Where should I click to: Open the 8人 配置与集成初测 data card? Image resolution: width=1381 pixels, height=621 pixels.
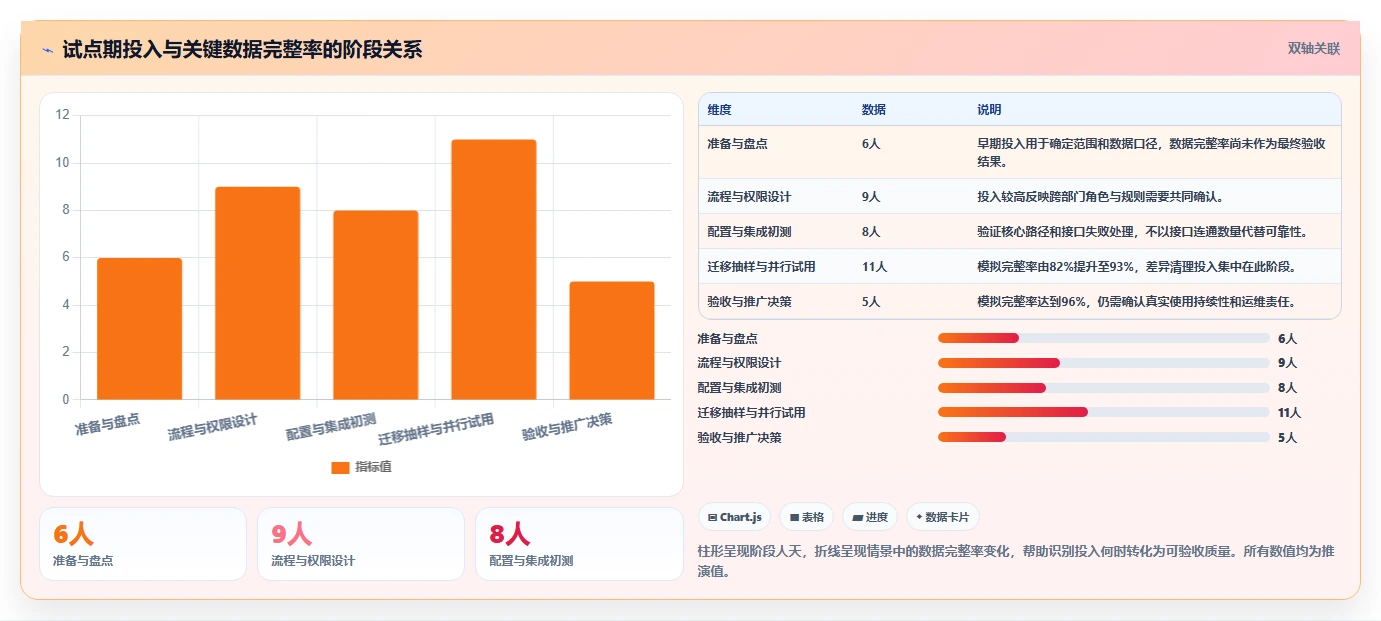[579, 544]
